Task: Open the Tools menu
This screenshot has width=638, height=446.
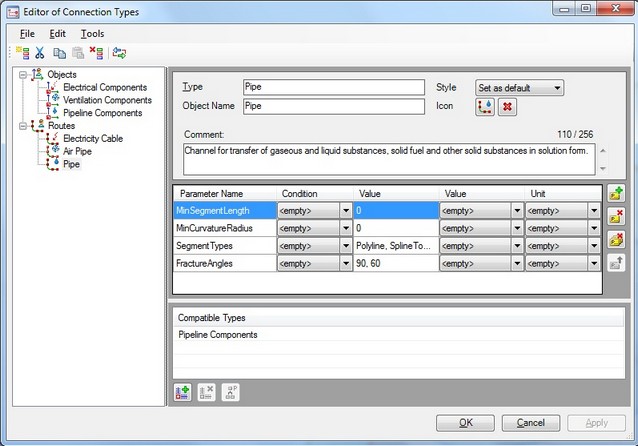Action: 92,33
